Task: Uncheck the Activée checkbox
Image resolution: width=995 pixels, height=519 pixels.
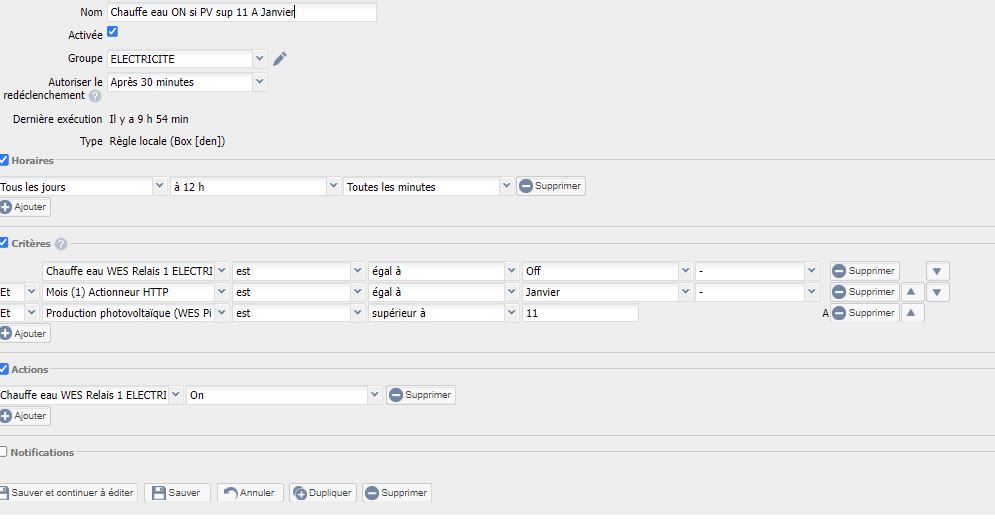Action: 113,32
